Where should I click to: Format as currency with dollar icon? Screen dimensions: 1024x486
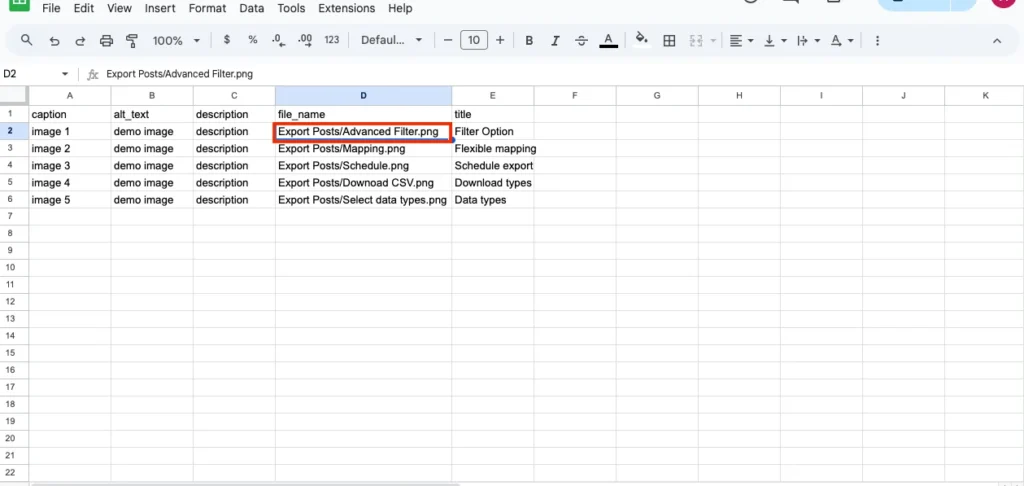227,41
